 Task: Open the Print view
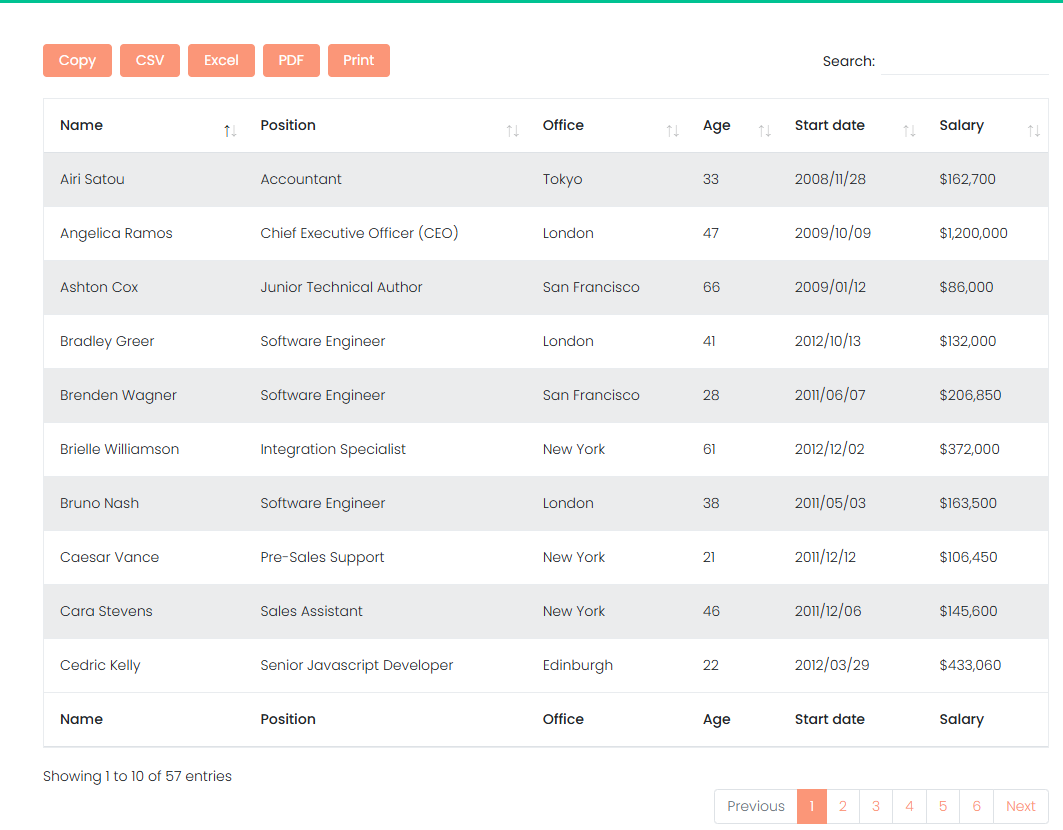[x=358, y=60]
